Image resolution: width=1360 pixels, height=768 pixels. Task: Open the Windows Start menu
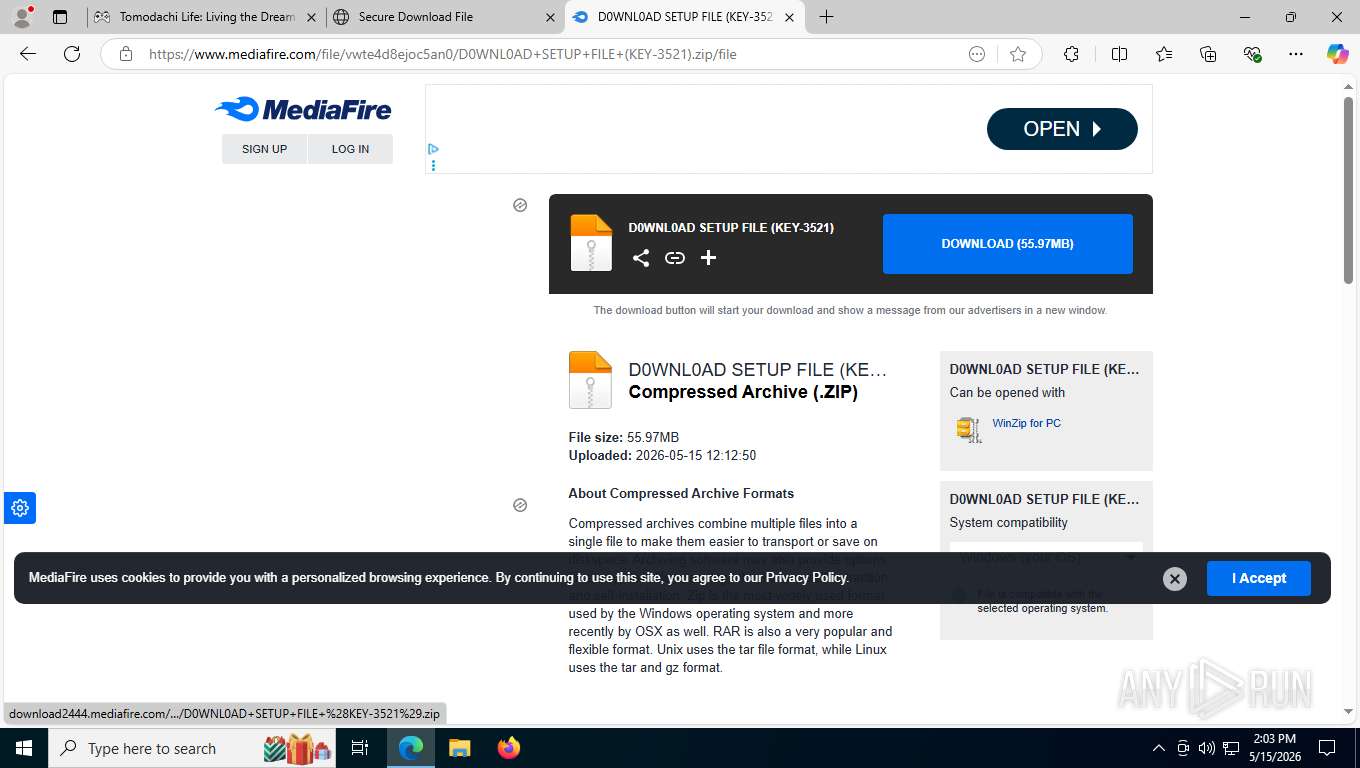click(x=23, y=748)
